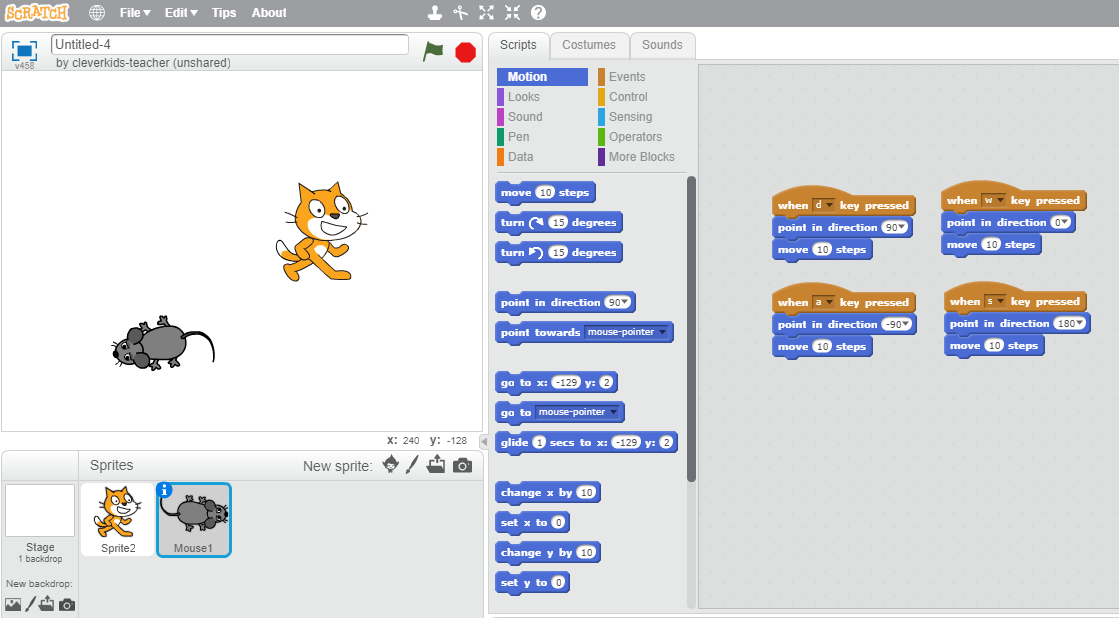Open the 0 direction dropdown in script
Image resolution: width=1119 pixels, height=618 pixels.
click(x=1066, y=223)
